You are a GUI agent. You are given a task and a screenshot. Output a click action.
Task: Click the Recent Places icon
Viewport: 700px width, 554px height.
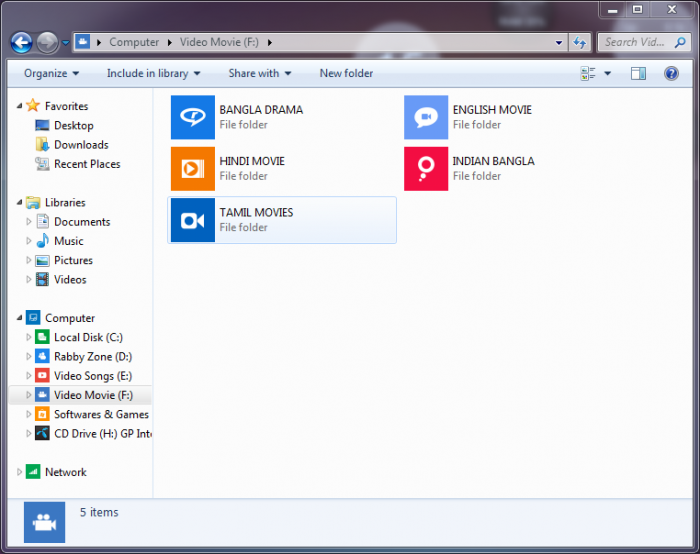(42, 164)
